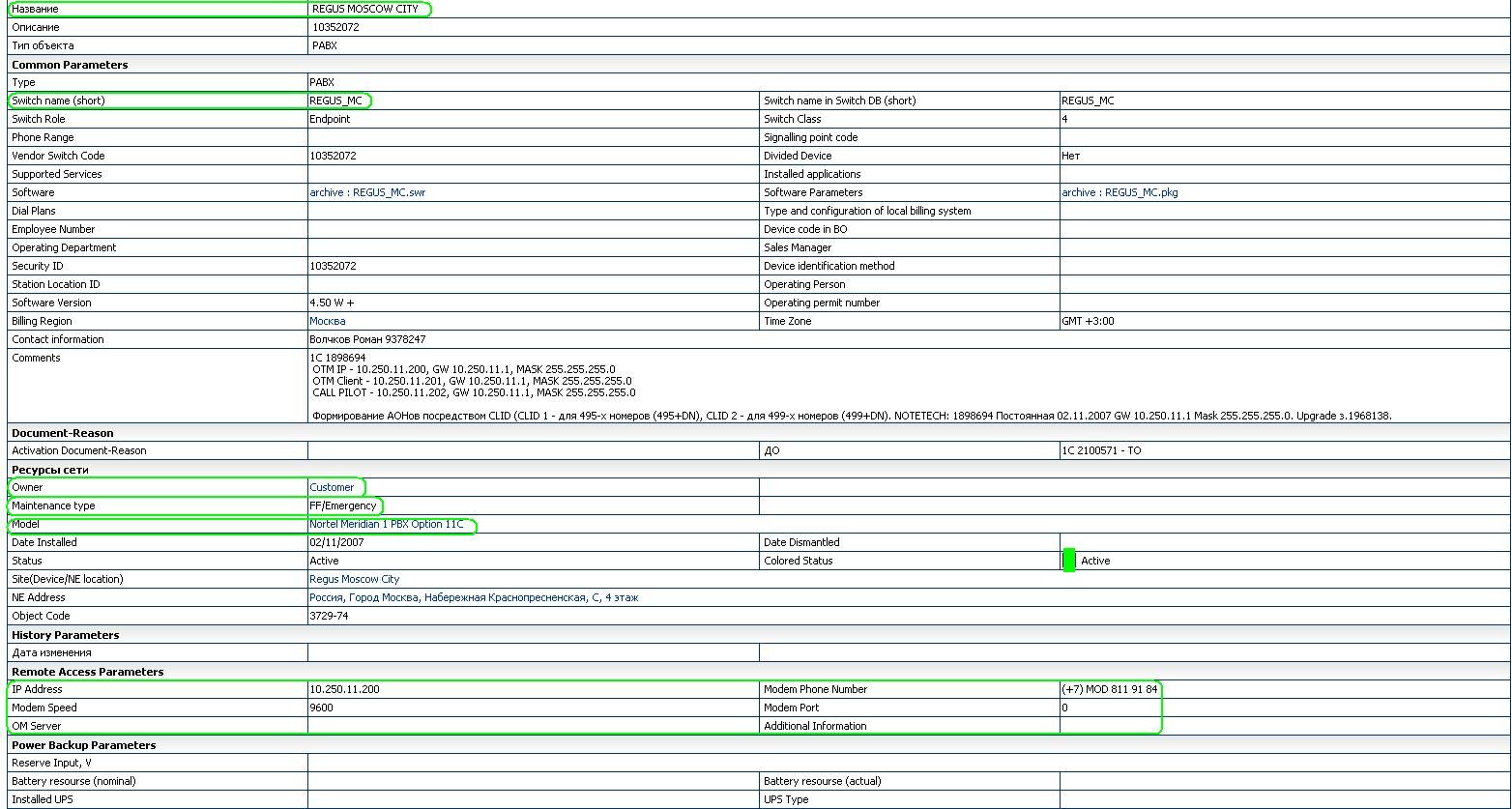Viewport: 1512px width, 809px height.
Task: Select the Security ID value 10352072
Action: [x=333, y=266]
